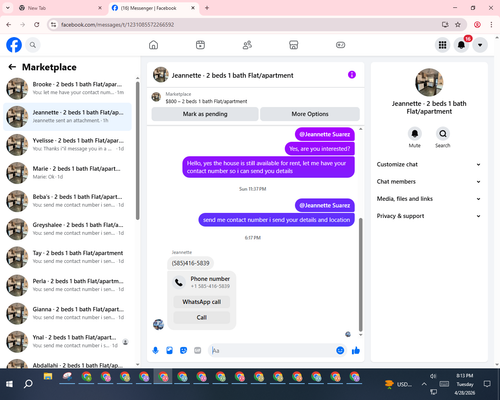Search in conversation magnifier icon
This screenshot has height=400, width=500.
[443, 134]
